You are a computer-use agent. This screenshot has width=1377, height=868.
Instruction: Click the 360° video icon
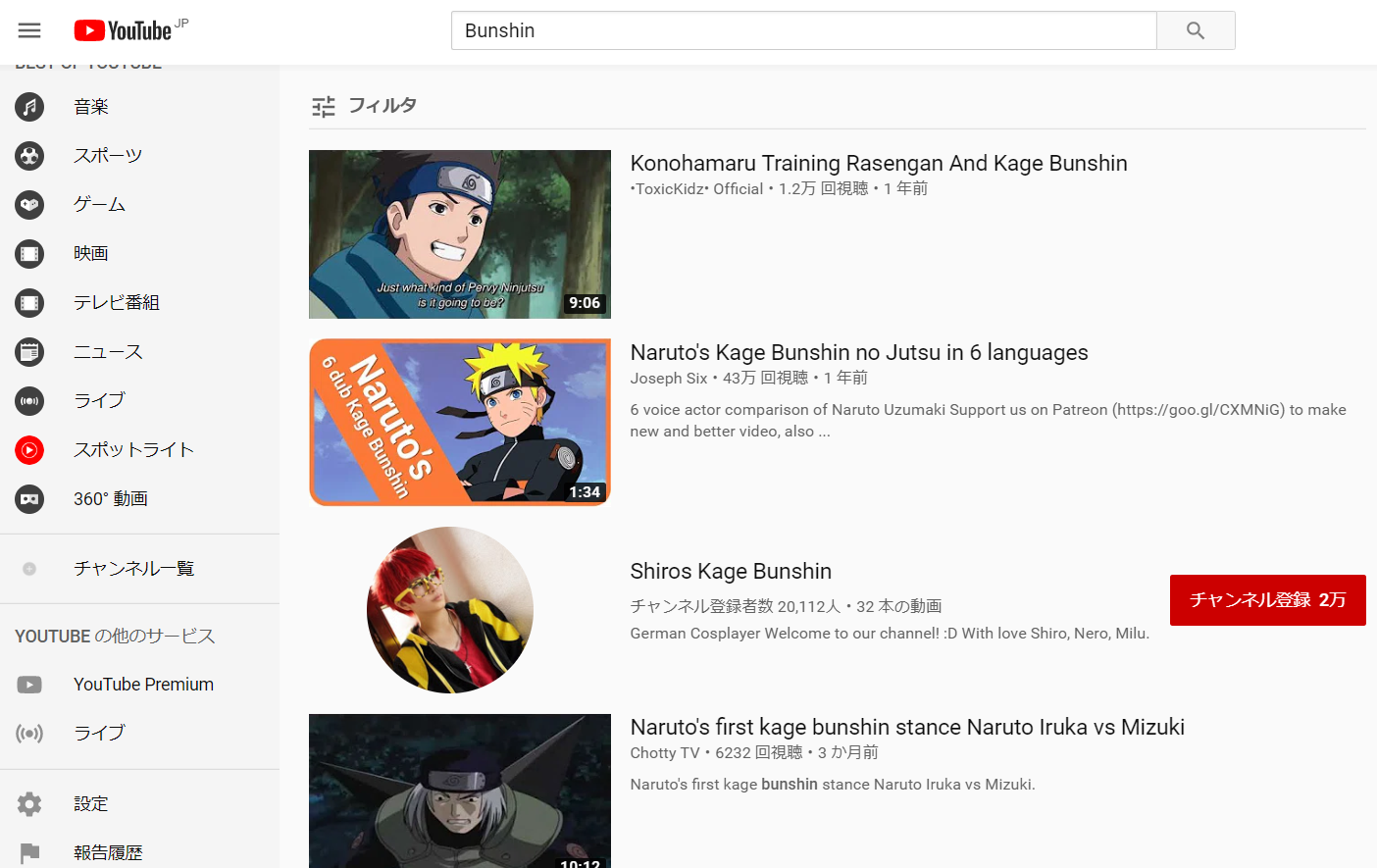coord(29,499)
